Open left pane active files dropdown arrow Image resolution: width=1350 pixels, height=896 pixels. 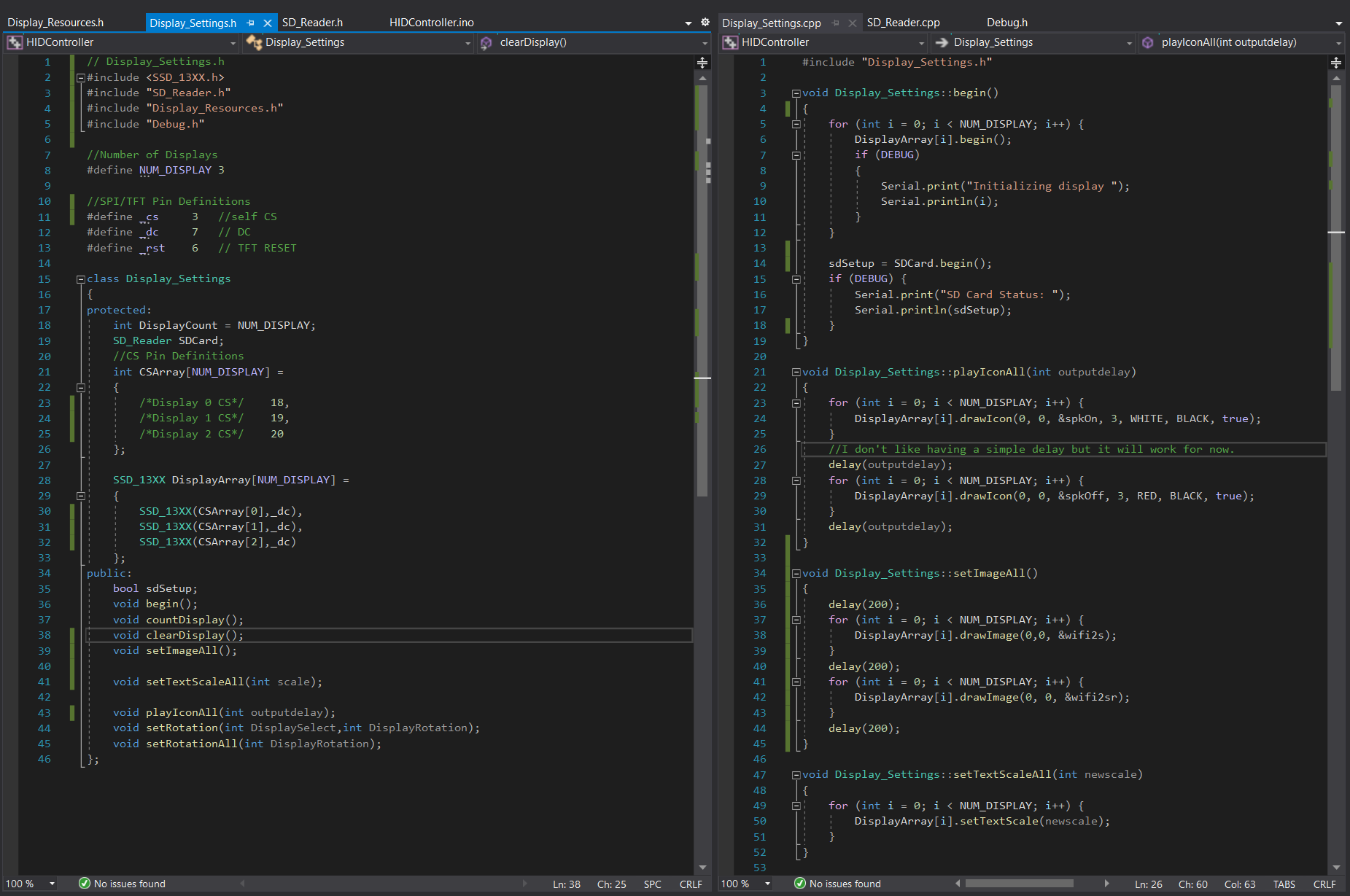pyautogui.click(x=688, y=23)
